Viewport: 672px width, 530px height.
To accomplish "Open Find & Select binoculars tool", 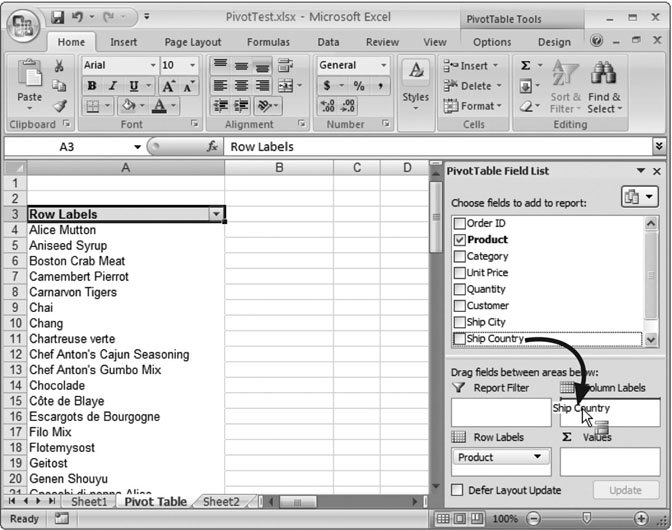I will [x=604, y=88].
